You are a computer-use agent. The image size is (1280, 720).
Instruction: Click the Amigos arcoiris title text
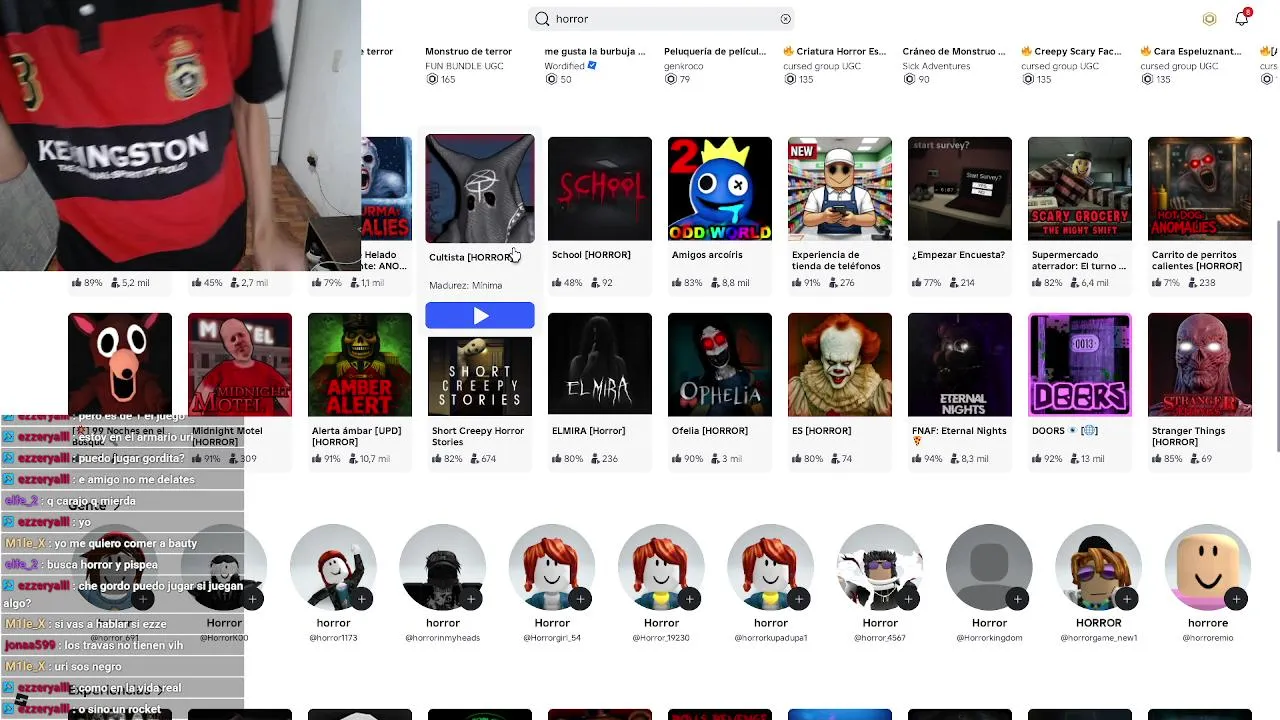pyautogui.click(x=707, y=255)
